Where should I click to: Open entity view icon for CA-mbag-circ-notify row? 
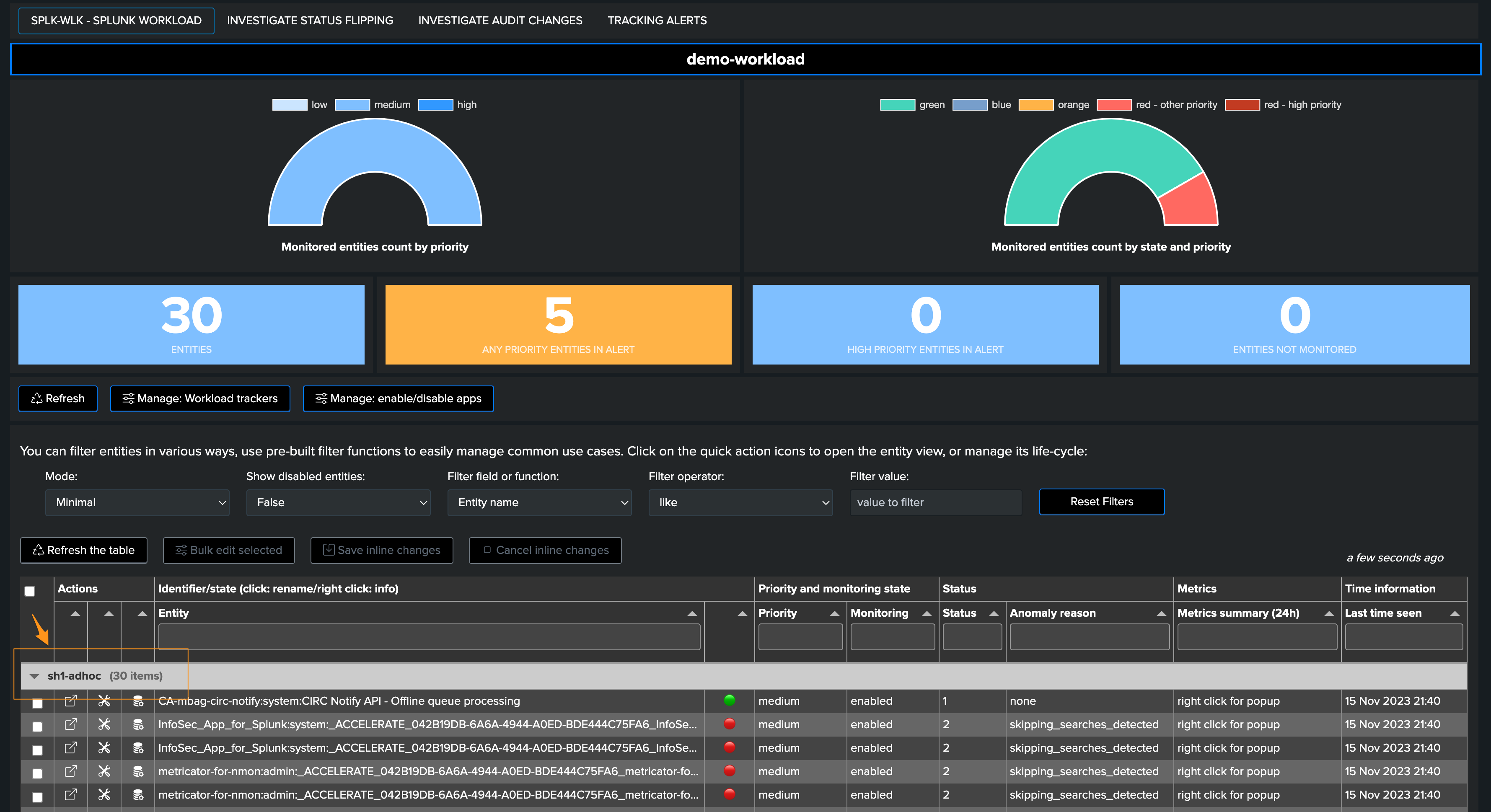tap(71, 701)
